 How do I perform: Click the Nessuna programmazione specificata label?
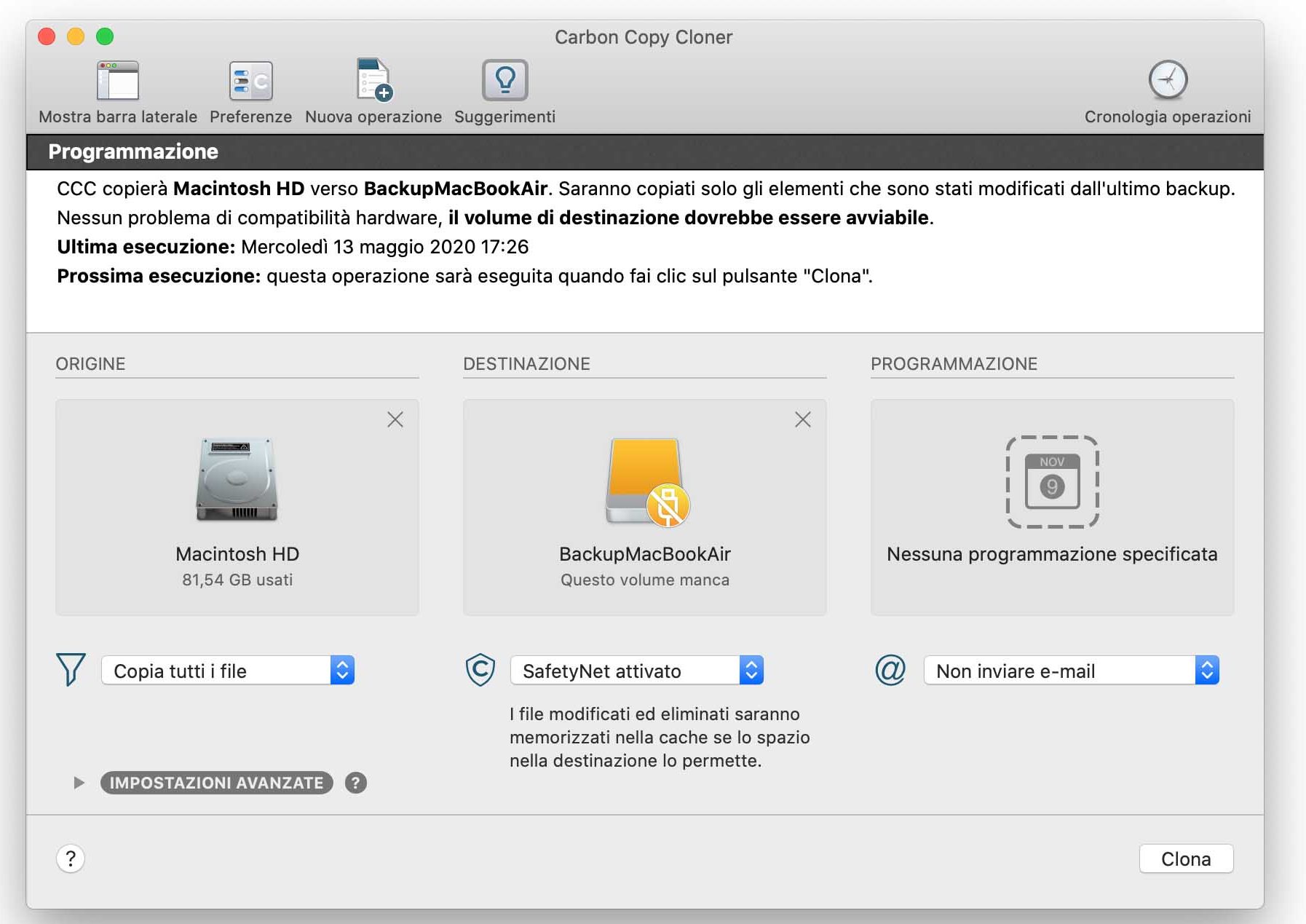point(1052,554)
